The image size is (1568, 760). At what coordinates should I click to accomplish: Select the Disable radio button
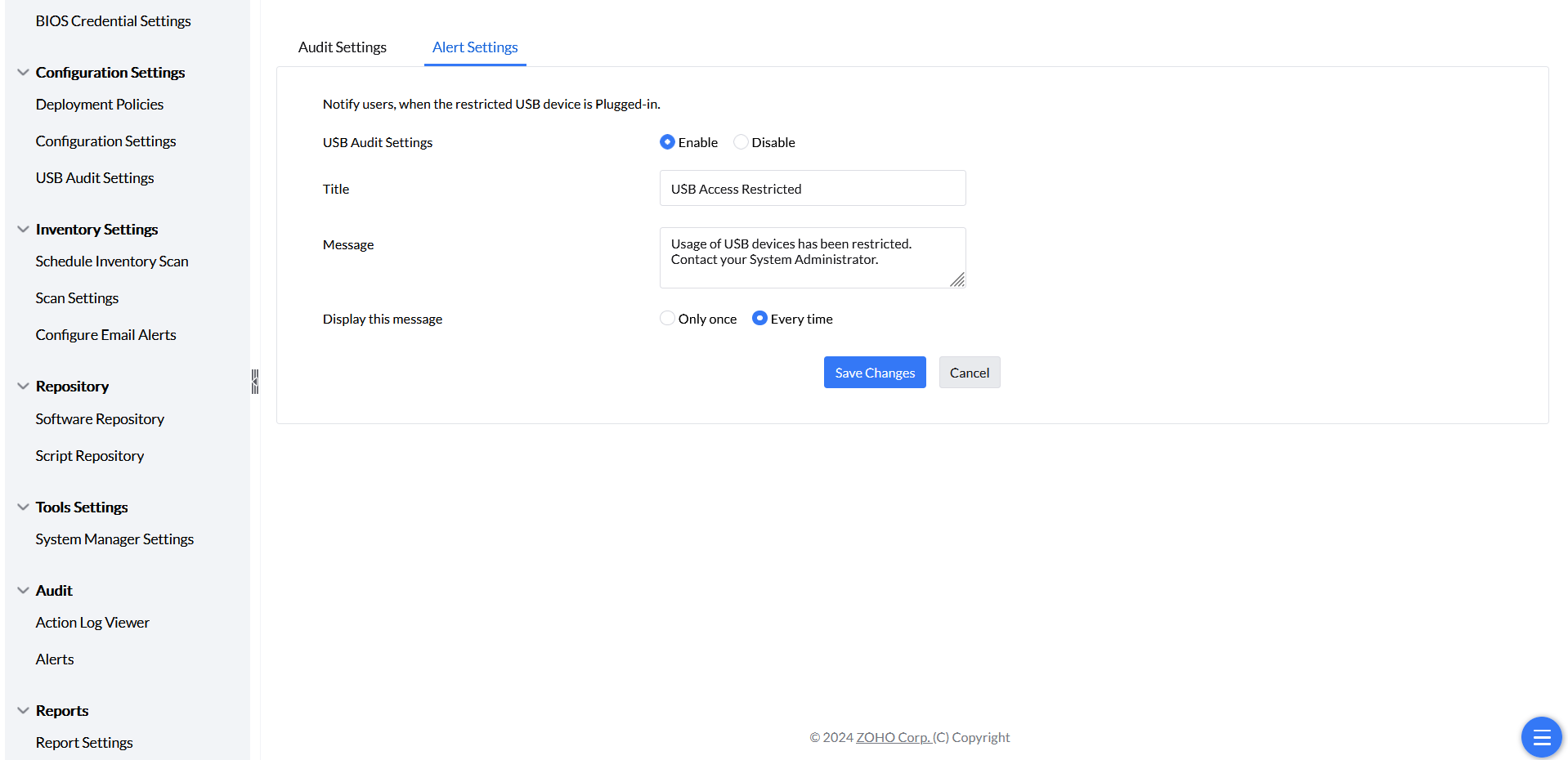(x=741, y=142)
